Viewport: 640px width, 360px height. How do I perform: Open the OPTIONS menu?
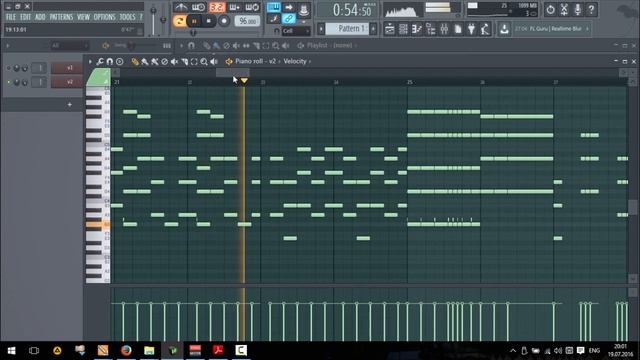pos(104,17)
